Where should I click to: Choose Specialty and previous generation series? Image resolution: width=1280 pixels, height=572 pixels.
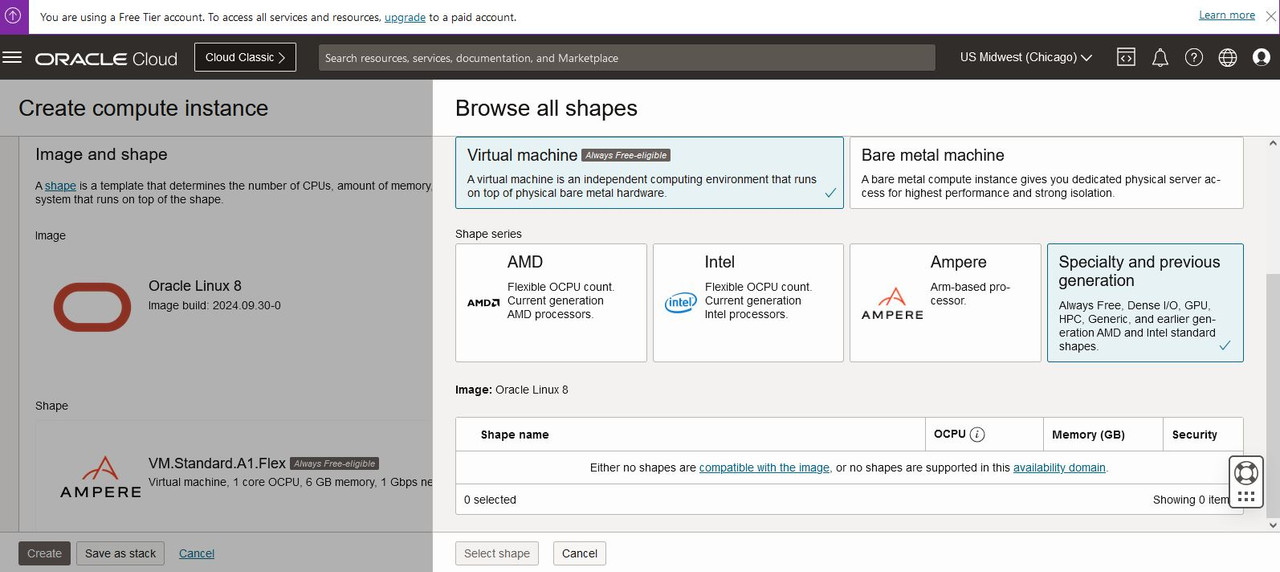point(1145,302)
